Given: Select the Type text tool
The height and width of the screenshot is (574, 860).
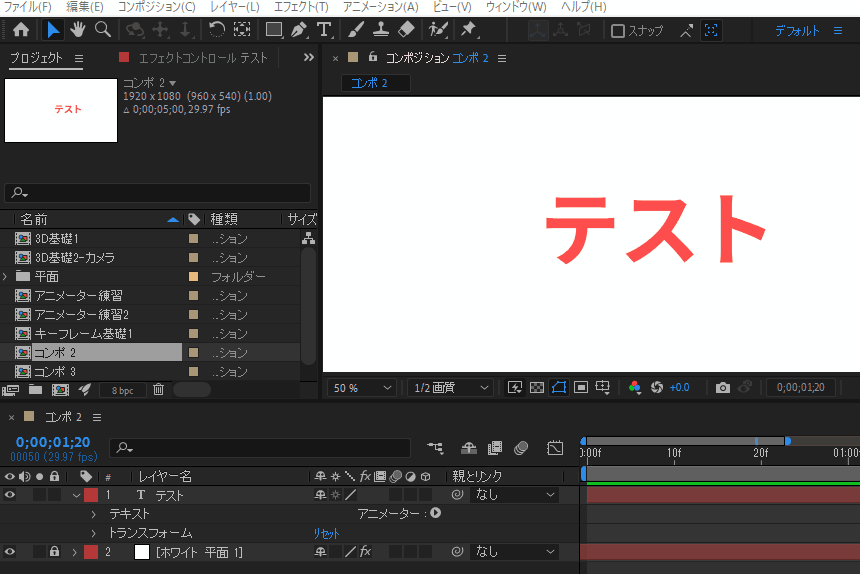Looking at the screenshot, I should tap(324, 30).
